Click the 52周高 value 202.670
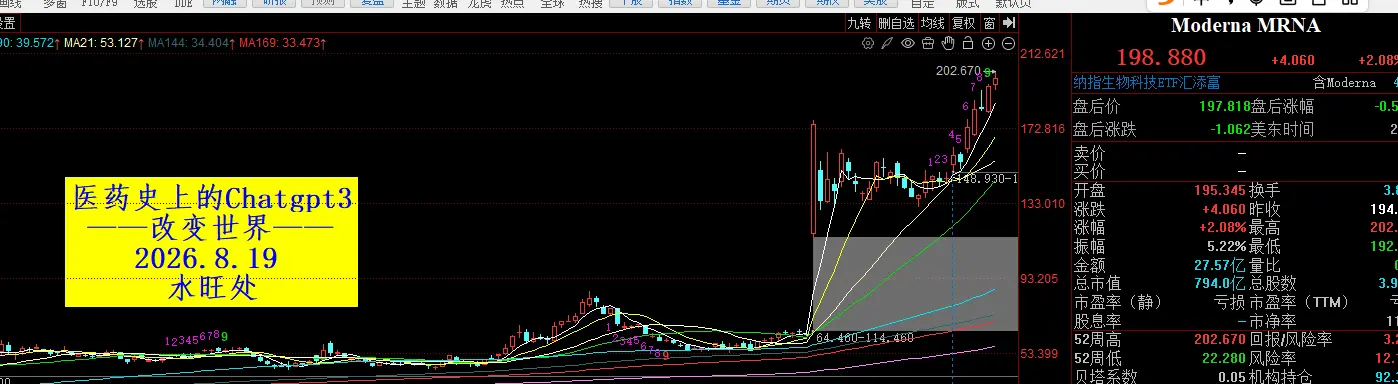 click(1220, 340)
